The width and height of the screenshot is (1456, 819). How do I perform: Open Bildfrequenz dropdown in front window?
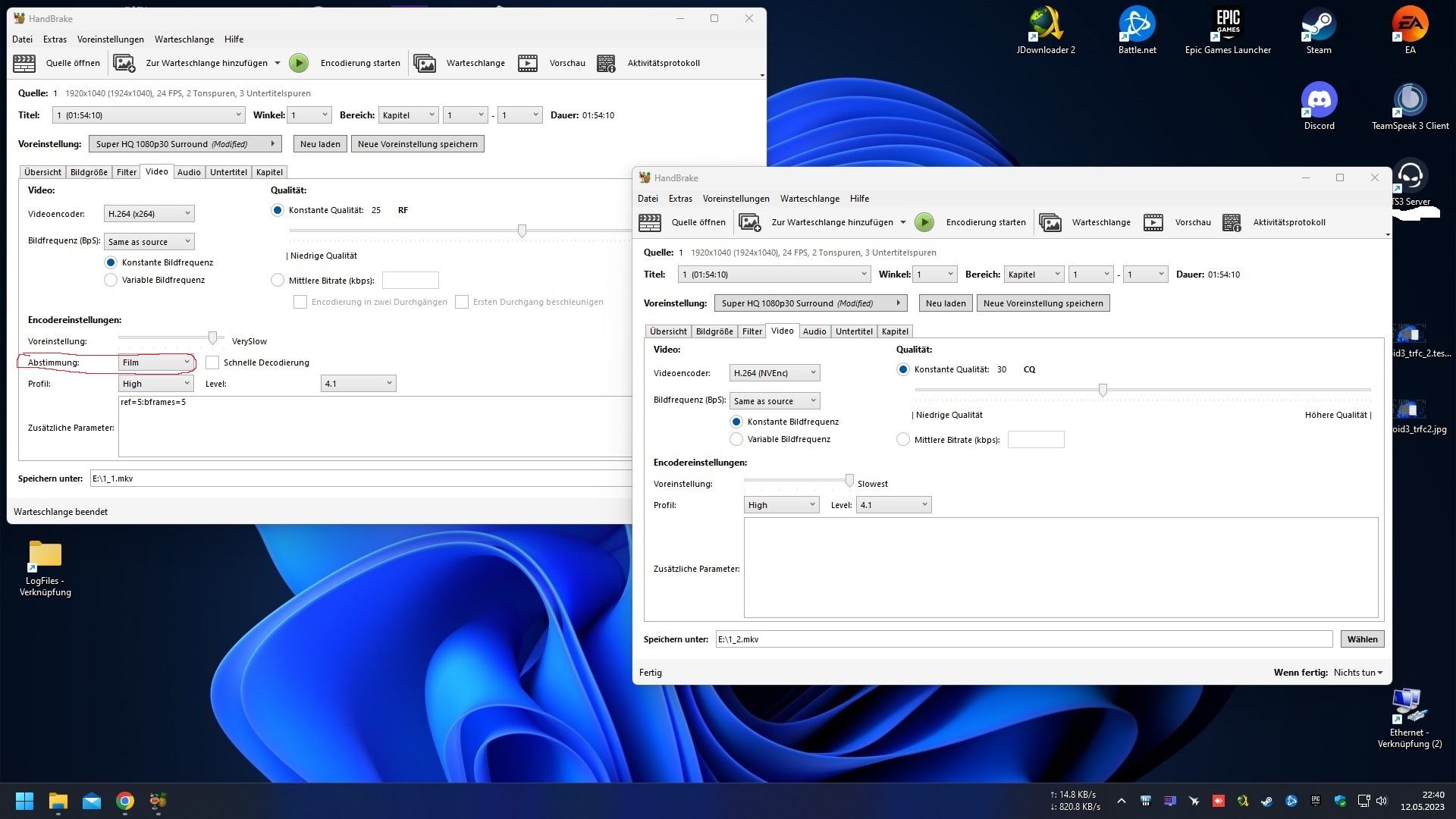[774, 401]
